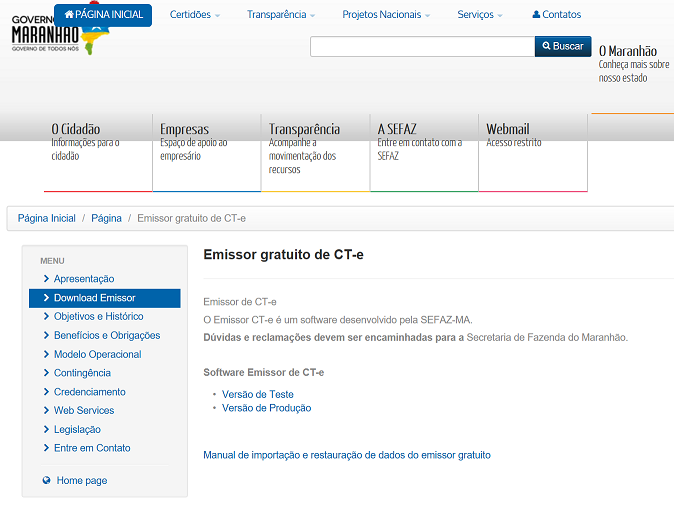Open Benefícios e Obrigações menu item
Viewport: 674px width, 509px height.
tap(105, 335)
